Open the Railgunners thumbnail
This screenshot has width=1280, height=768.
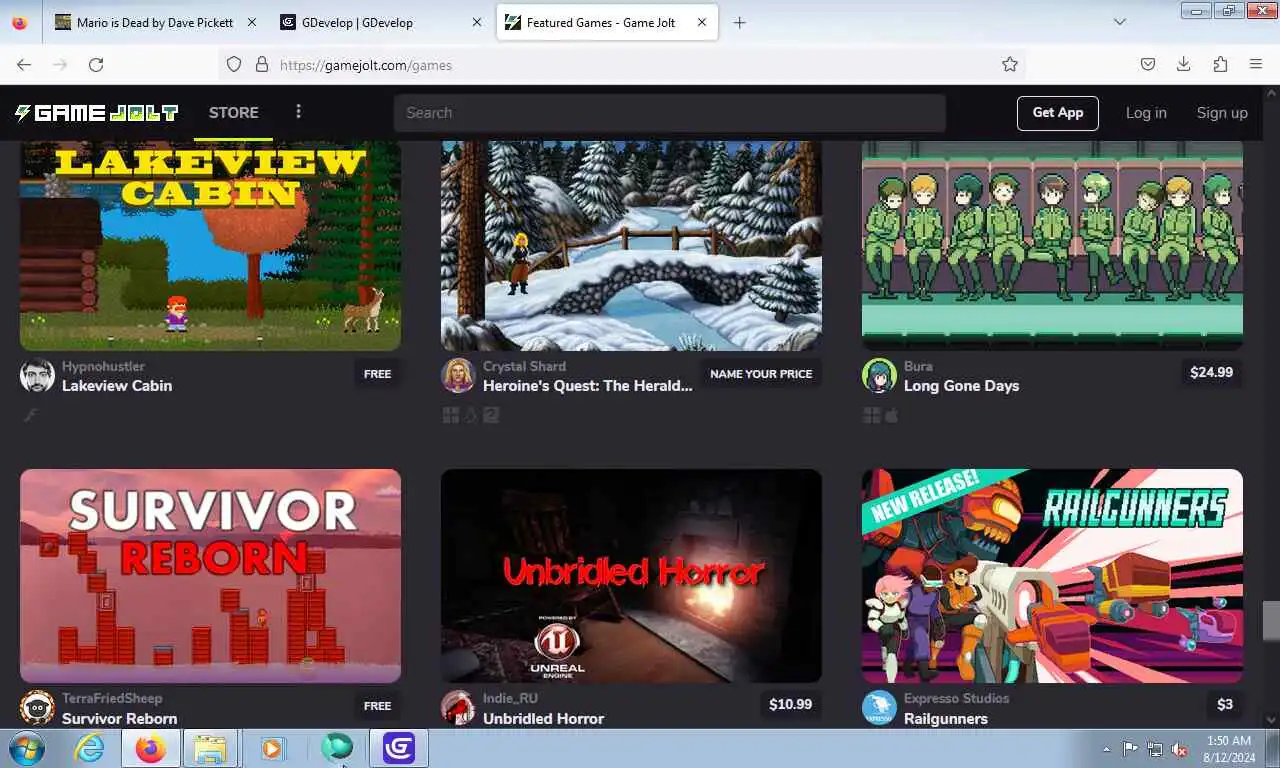[1052, 576]
